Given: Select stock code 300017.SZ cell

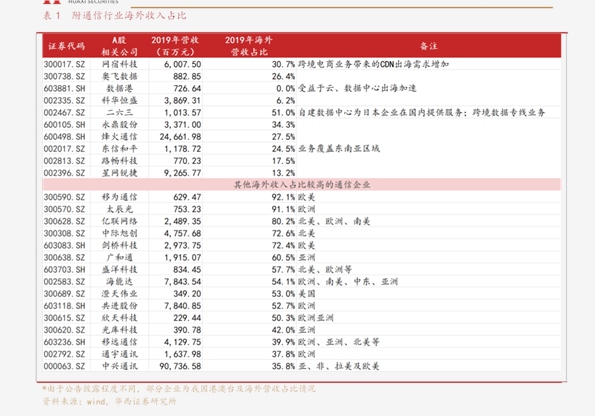Looking at the screenshot, I should coord(65,64).
